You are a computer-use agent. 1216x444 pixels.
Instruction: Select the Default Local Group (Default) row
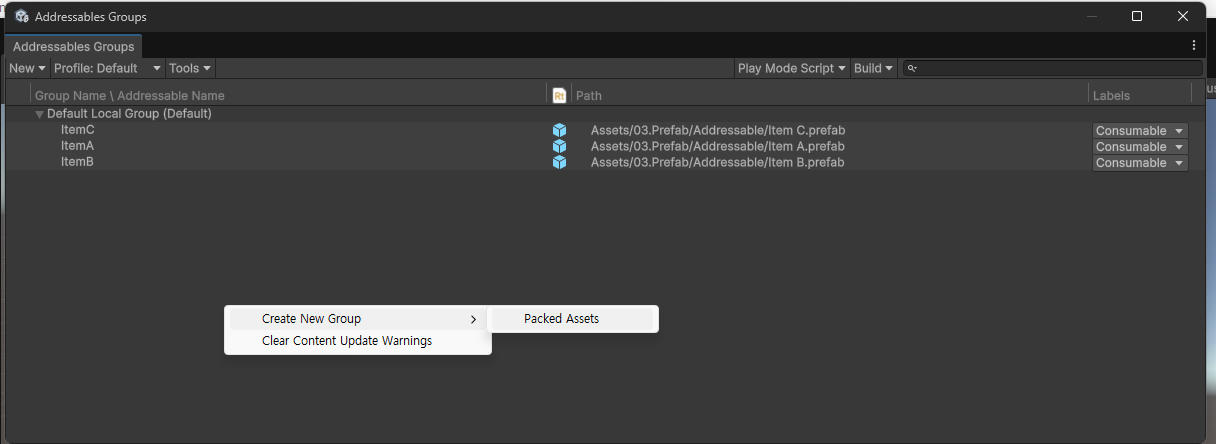point(607,114)
